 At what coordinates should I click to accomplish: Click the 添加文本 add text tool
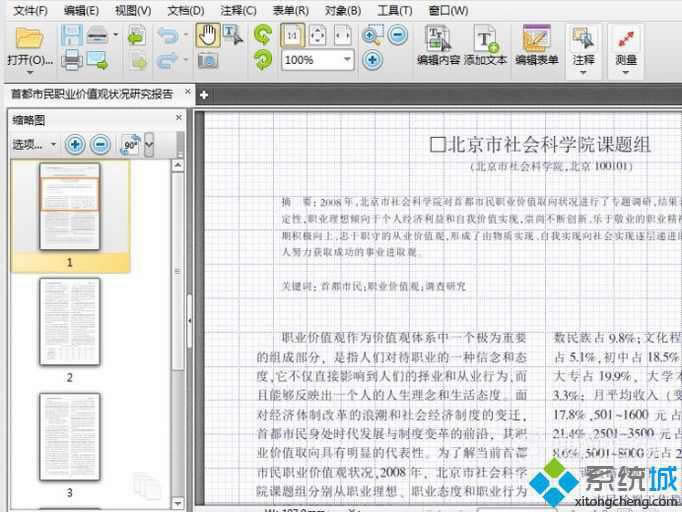coord(485,45)
